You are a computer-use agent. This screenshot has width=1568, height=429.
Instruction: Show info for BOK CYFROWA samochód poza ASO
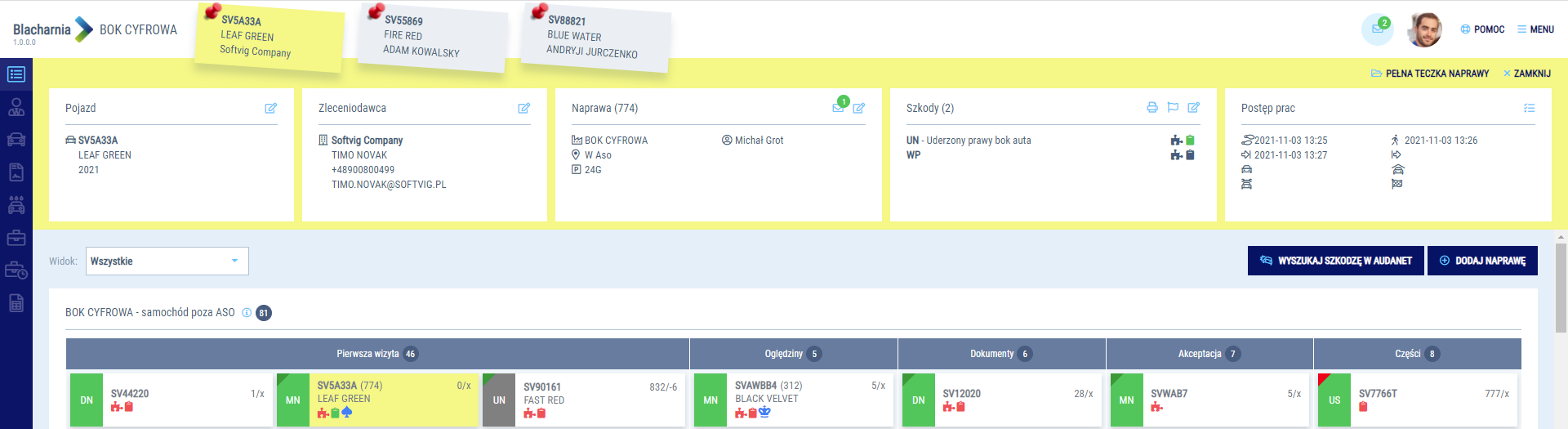(x=247, y=313)
